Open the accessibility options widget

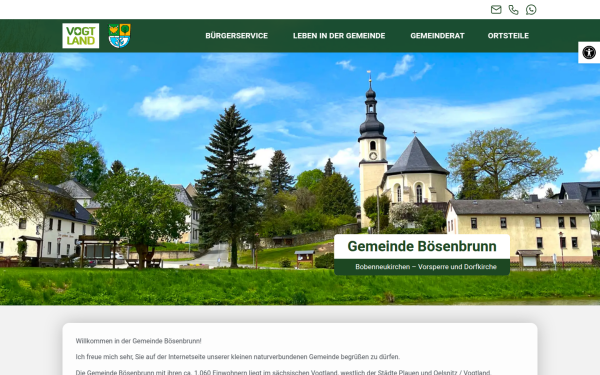589,52
